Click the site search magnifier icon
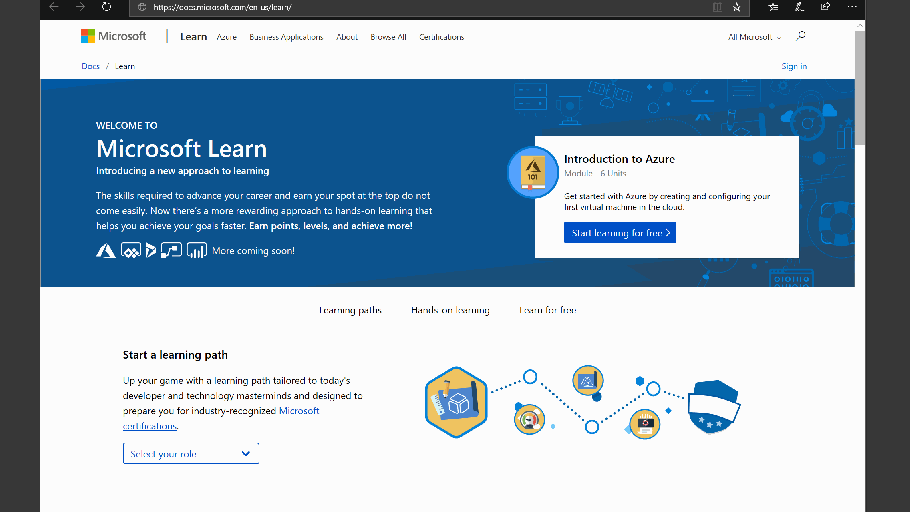 tap(801, 36)
